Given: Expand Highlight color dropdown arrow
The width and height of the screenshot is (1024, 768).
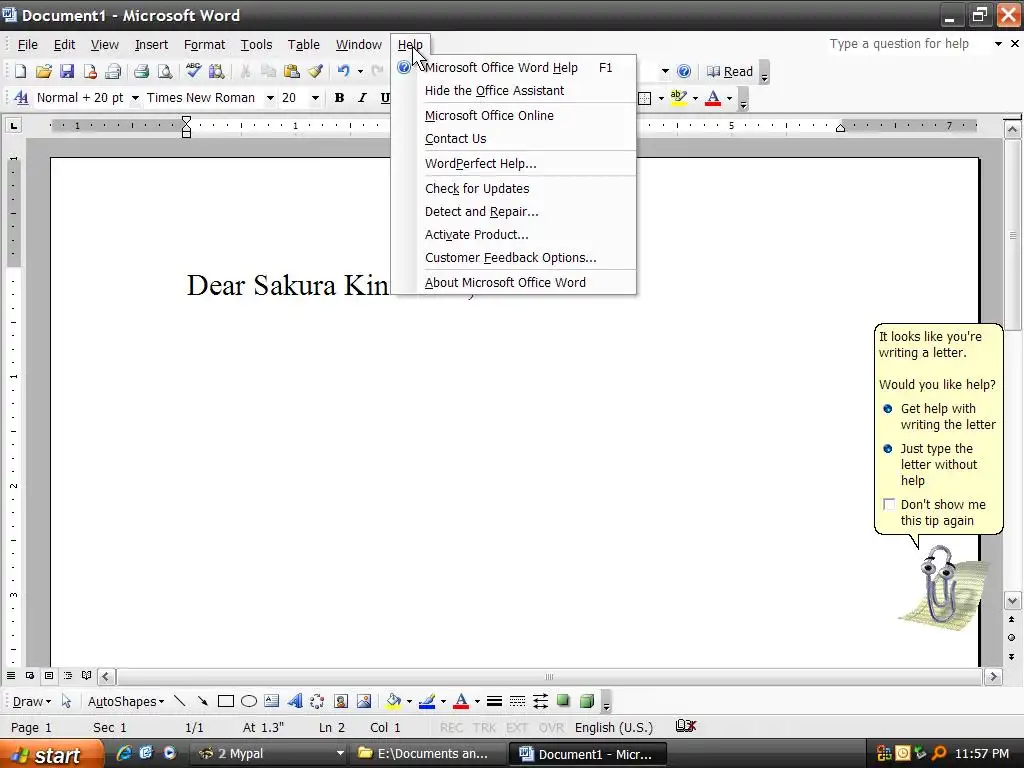Looking at the screenshot, I should coord(695,99).
